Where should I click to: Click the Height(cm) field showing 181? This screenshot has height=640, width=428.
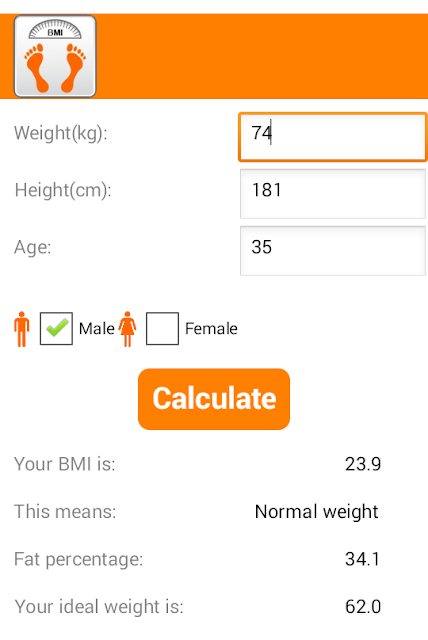(x=333, y=194)
